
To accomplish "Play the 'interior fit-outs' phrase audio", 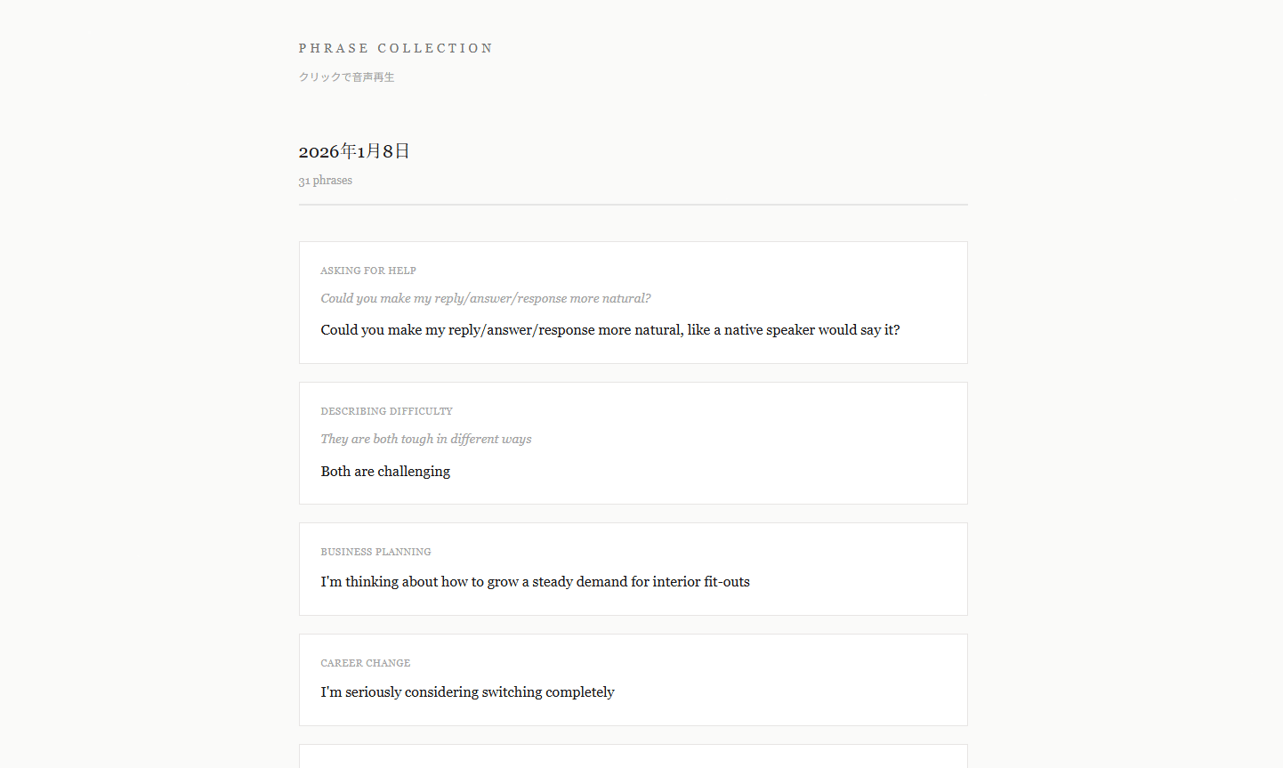I will point(534,582).
